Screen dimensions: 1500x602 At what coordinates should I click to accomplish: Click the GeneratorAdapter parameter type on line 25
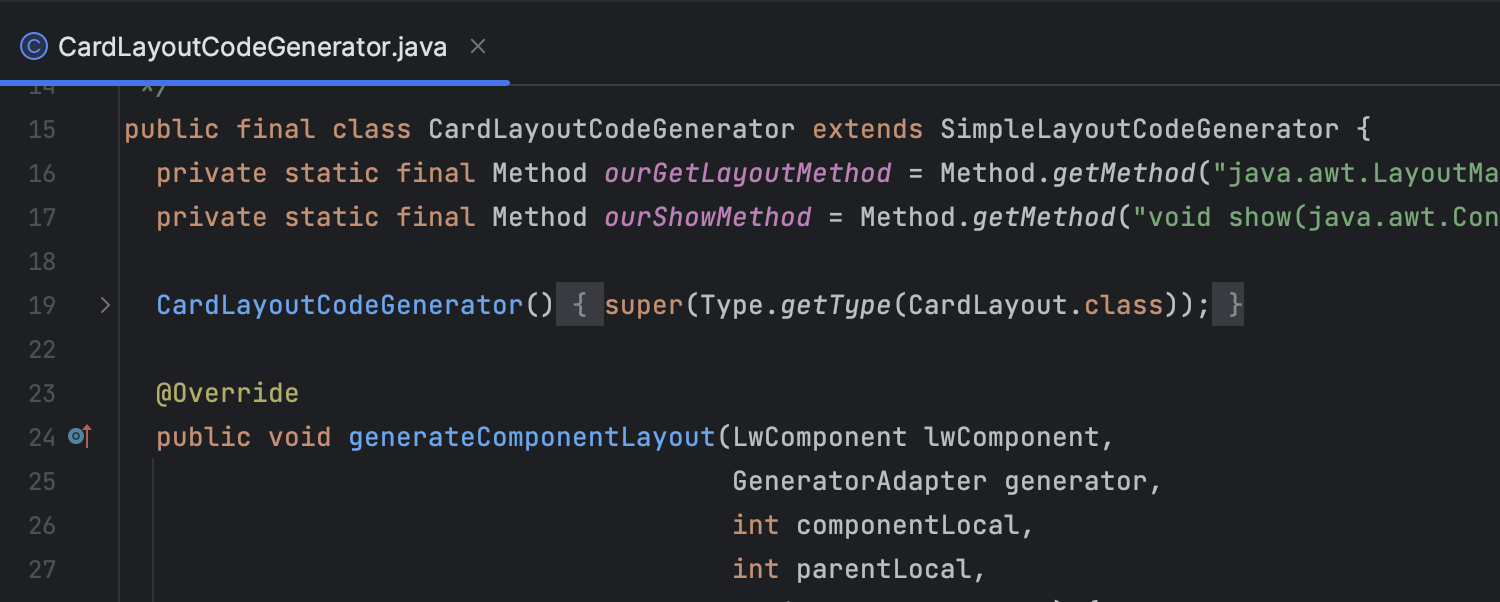pos(859,480)
